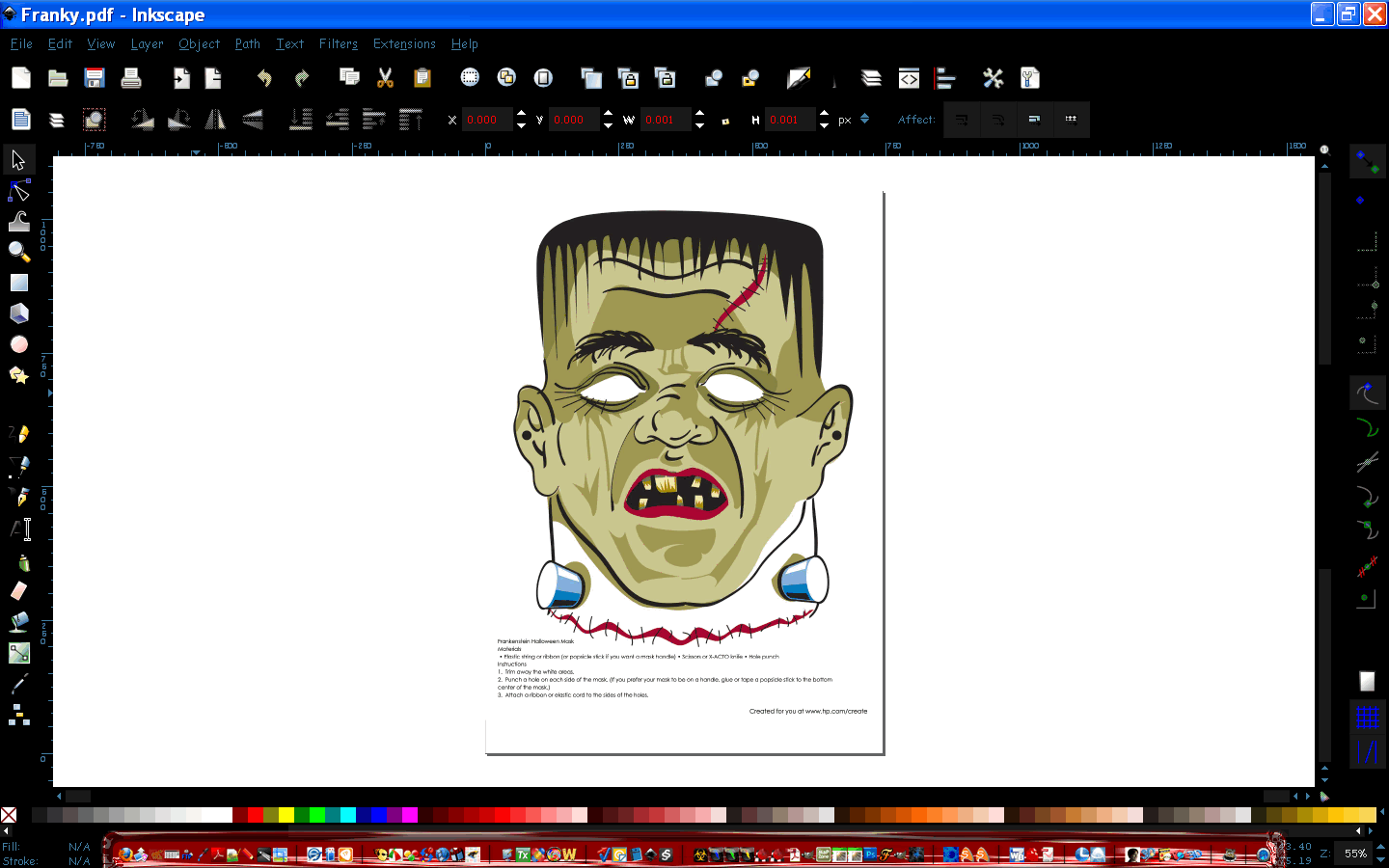Click the Export bitmap icon
Viewport: 1389px width, 868px height.
click(213, 78)
